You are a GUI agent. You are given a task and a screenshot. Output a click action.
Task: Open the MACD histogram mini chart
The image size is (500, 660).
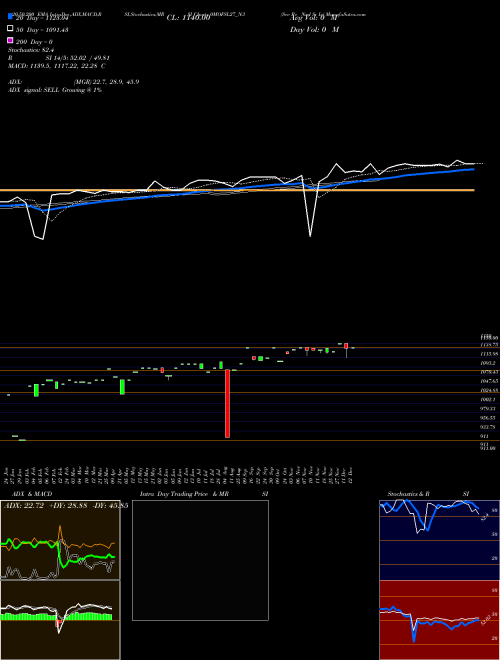pyautogui.click(x=60, y=620)
